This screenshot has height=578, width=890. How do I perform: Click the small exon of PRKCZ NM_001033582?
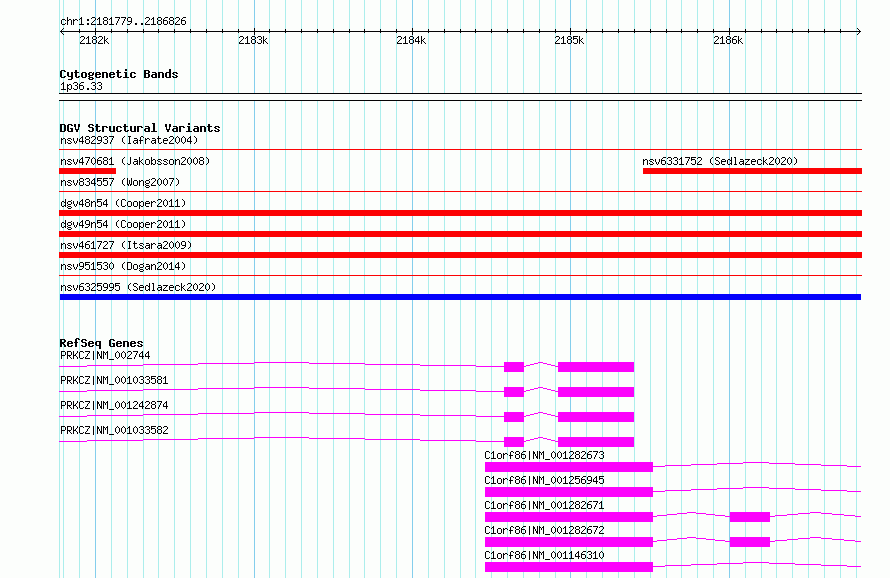[x=514, y=442]
